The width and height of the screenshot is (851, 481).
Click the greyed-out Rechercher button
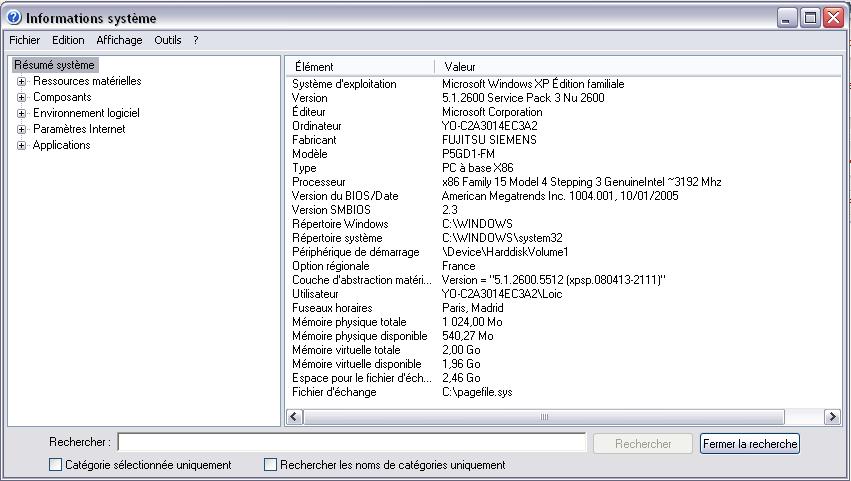point(643,444)
